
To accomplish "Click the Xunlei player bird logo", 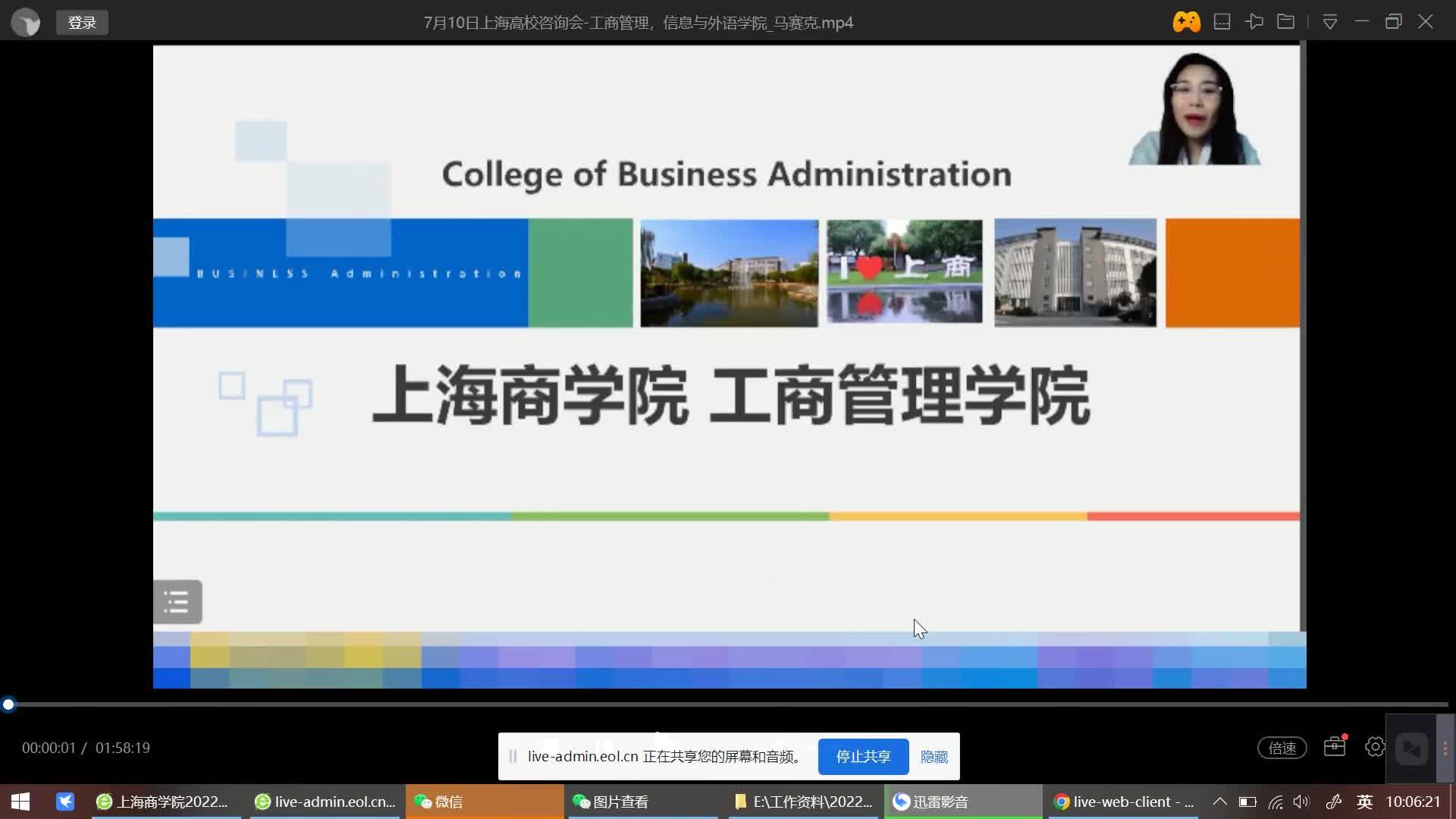I will click(26, 22).
